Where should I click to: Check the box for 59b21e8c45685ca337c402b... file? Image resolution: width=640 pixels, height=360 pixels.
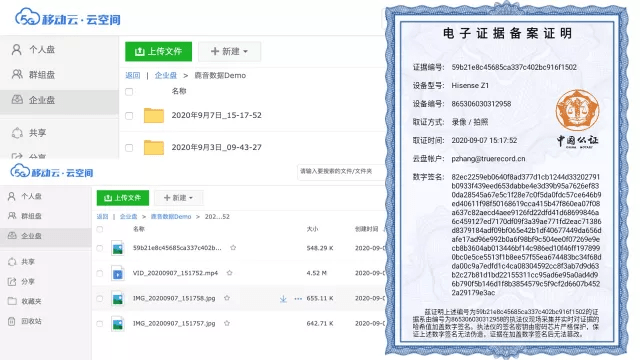tap(100, 248)
